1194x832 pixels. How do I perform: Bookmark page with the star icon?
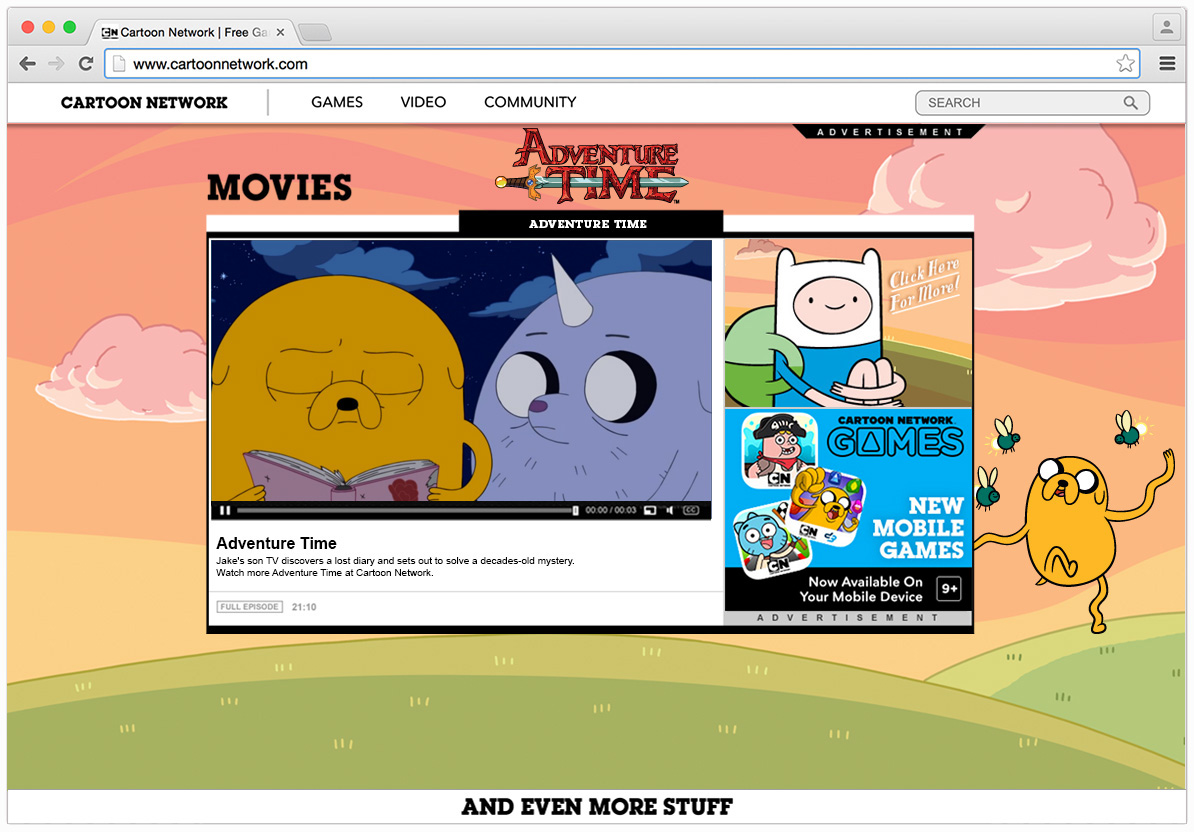tap(1125, 64)
